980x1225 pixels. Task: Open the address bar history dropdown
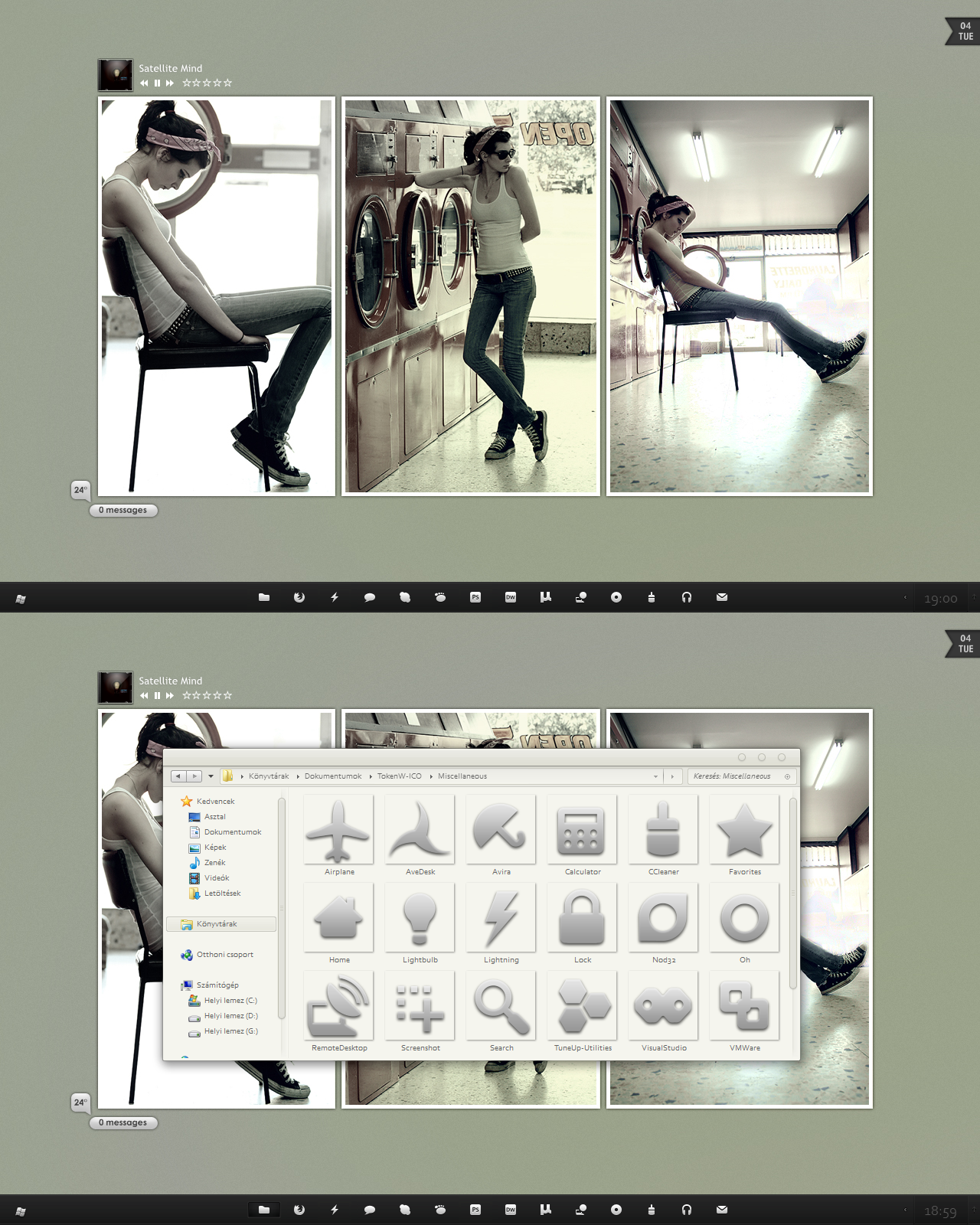pyautogui.click(x=655, y=776)
